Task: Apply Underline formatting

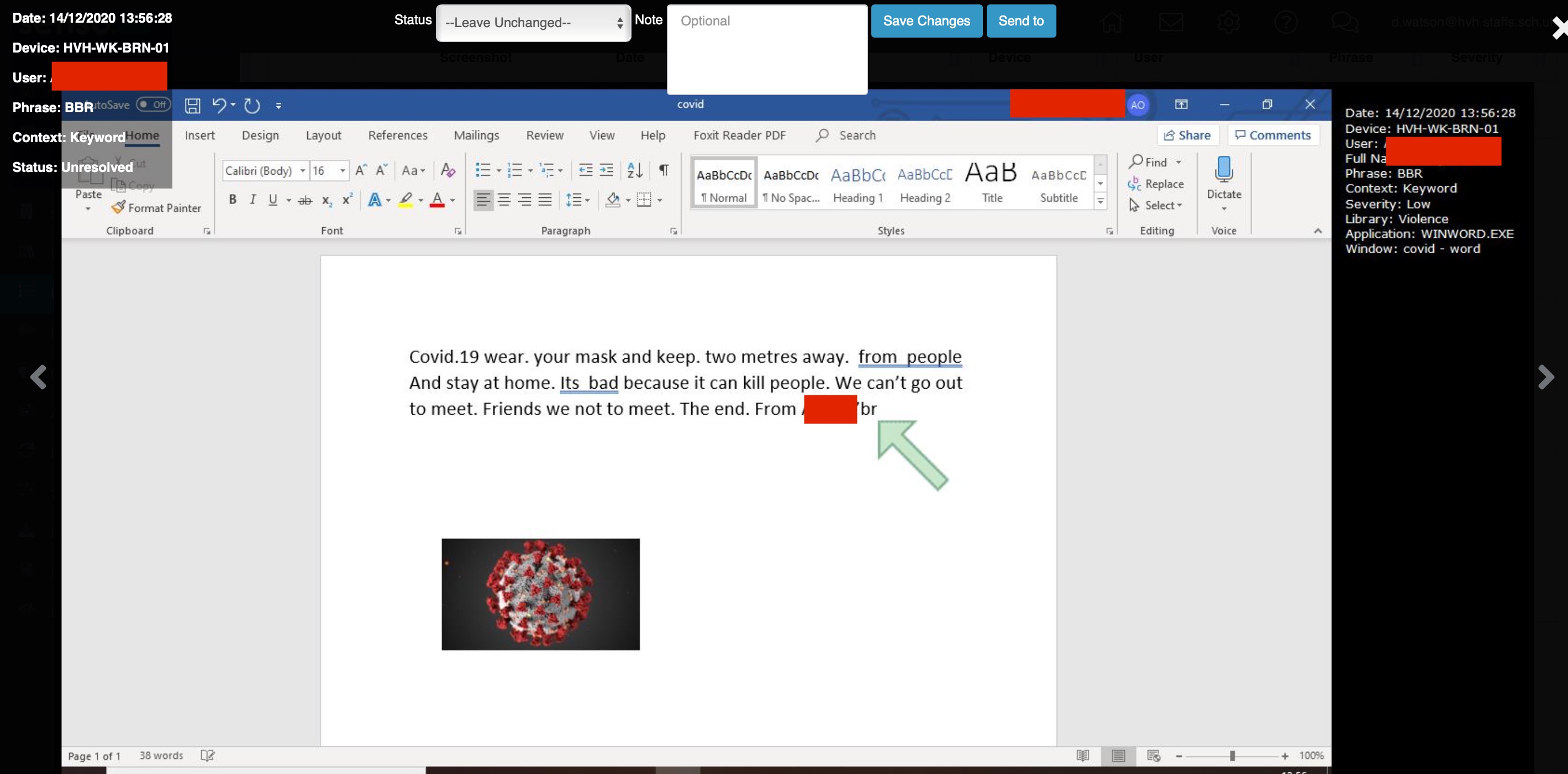Action: (273, 199)
